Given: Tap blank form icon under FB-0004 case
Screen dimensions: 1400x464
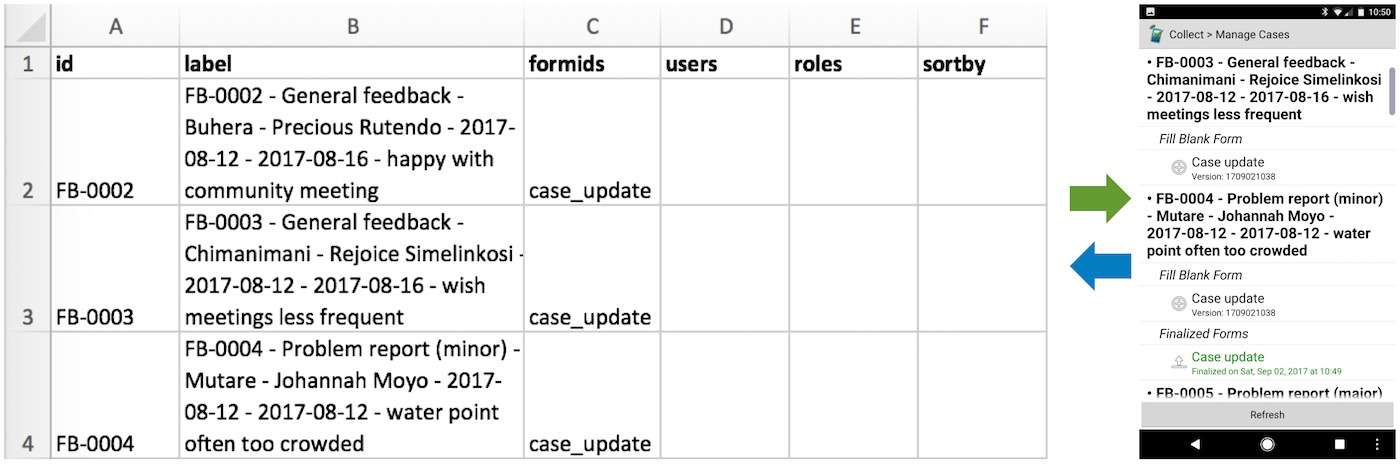Looking at the screenshot, I should 1179,304.
